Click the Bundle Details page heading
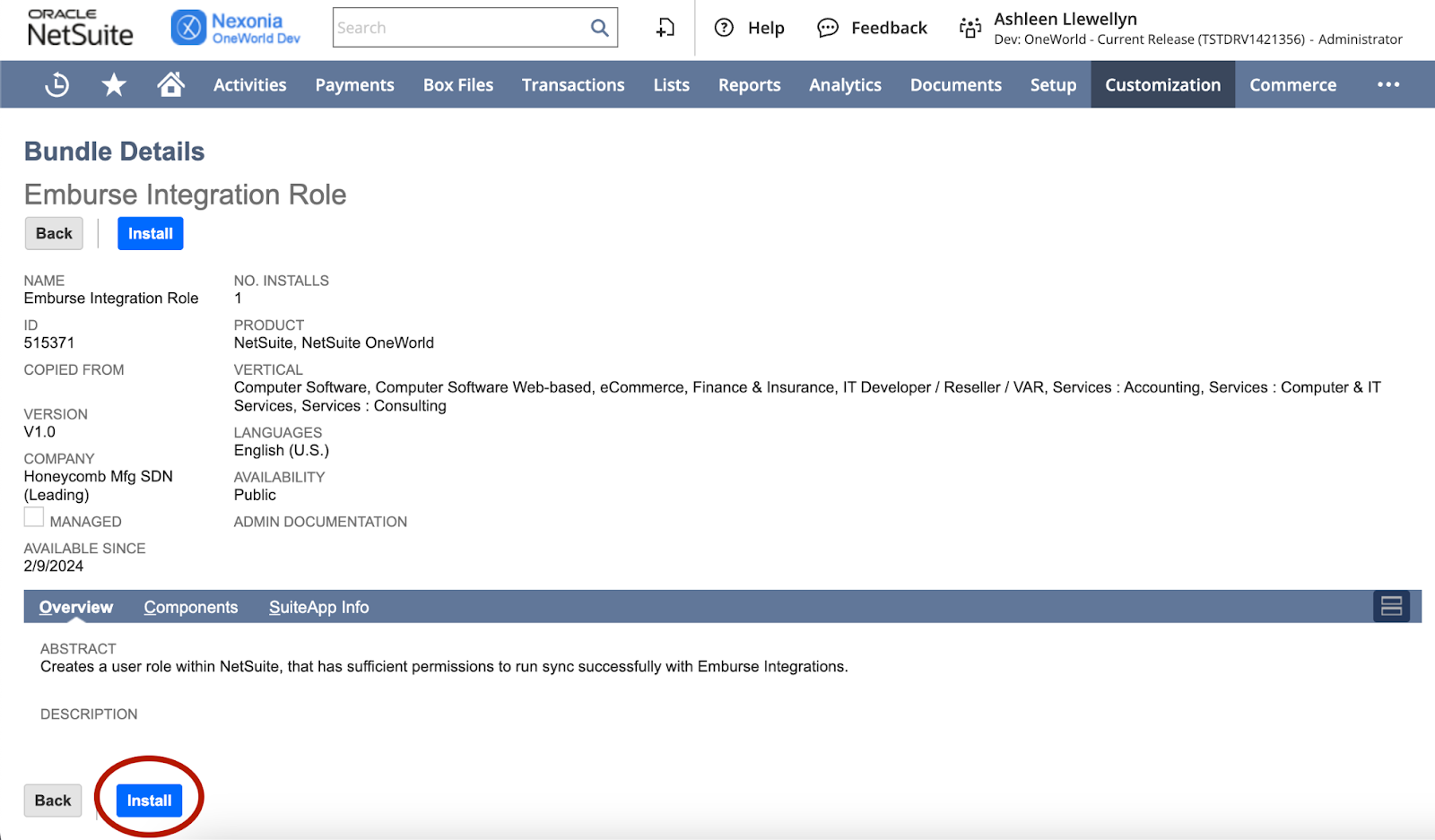 114,152
